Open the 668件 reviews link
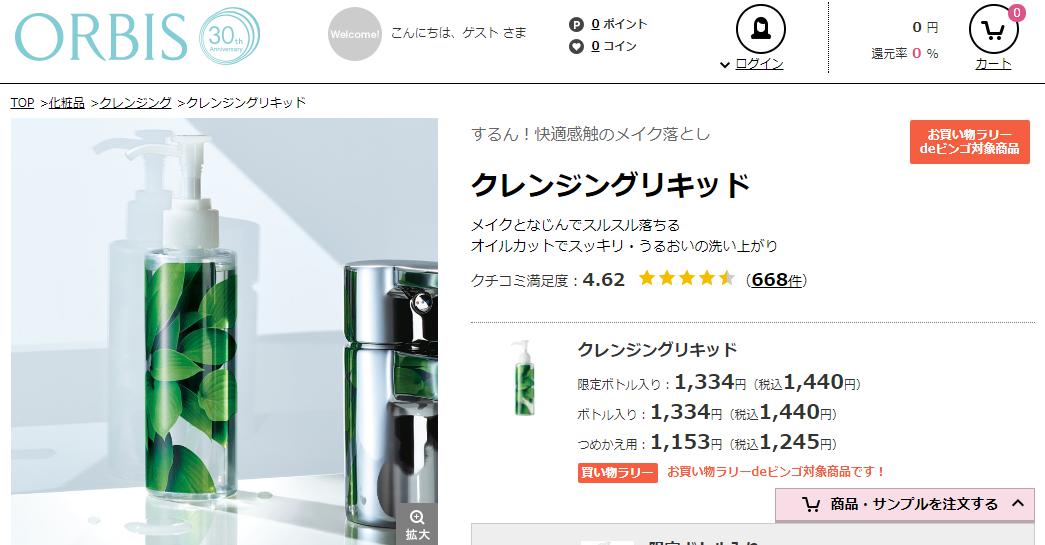Viewport: 1045px width, 545px height. 776,280
